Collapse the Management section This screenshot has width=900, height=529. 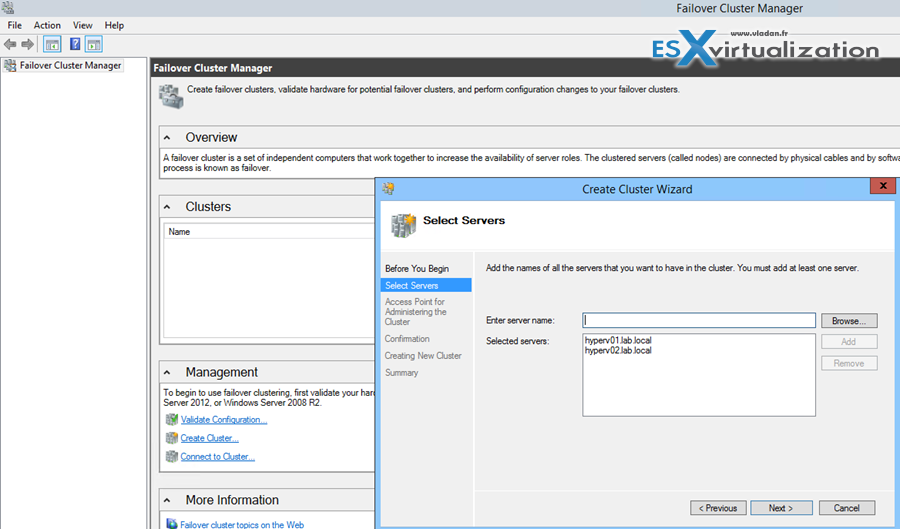(x=167, y=372)
